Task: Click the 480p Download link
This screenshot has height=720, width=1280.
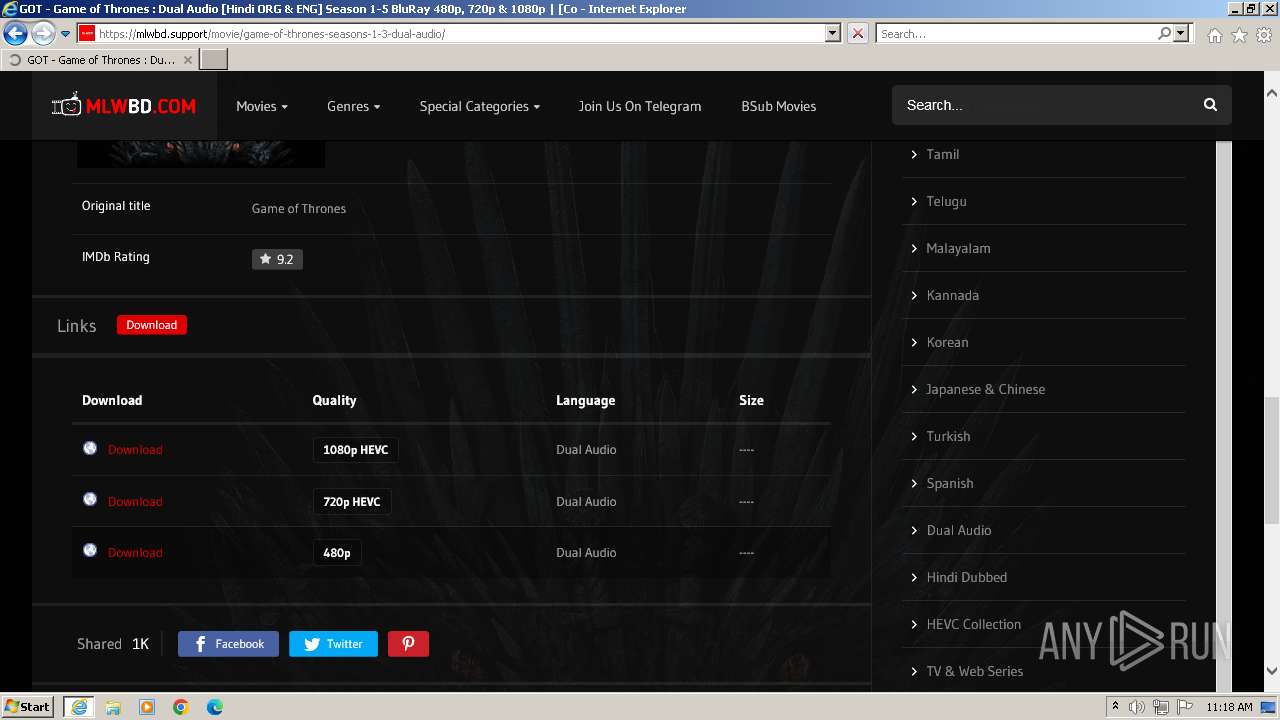Action: 135,553
